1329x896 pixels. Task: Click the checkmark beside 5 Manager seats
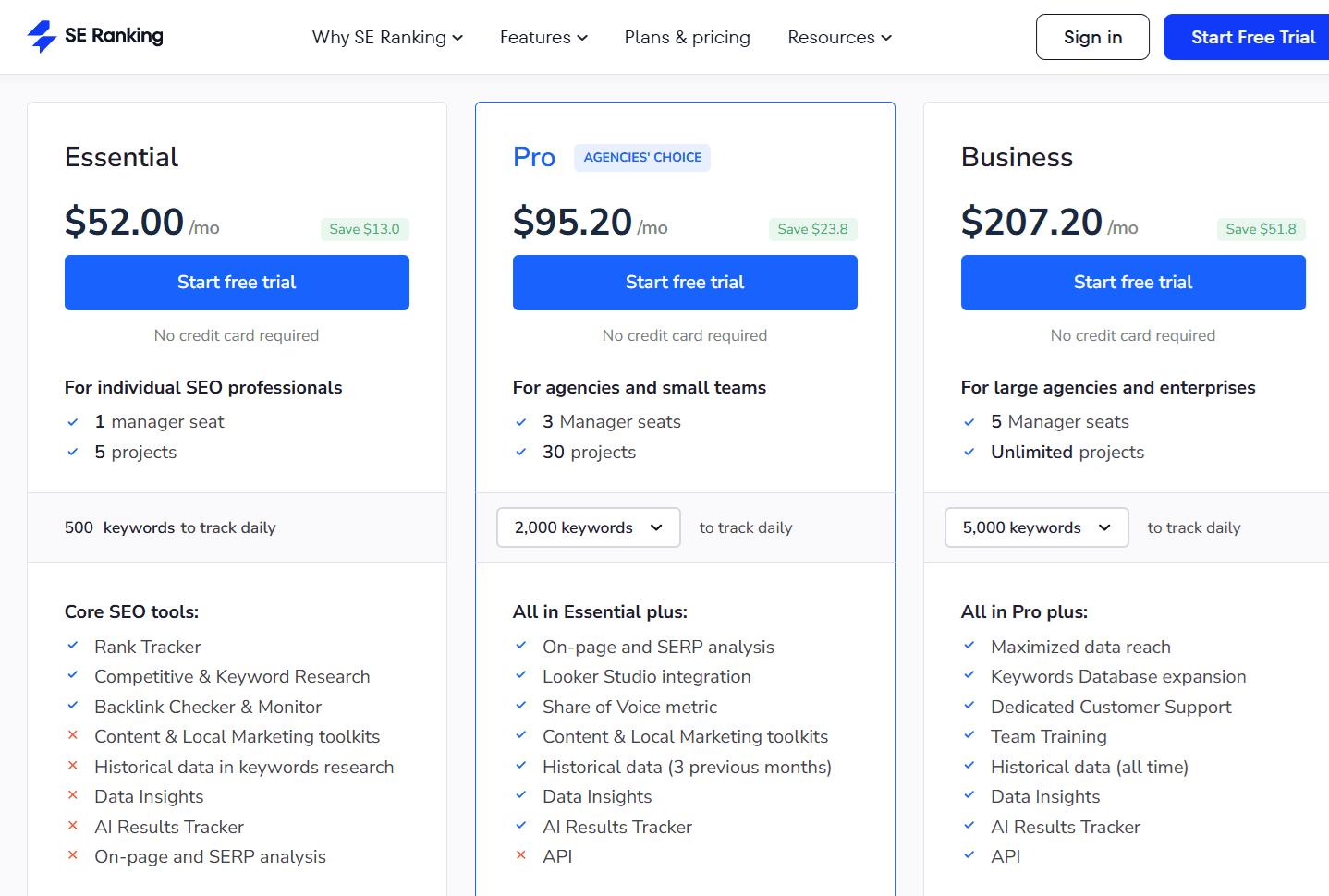coord(969,422)
